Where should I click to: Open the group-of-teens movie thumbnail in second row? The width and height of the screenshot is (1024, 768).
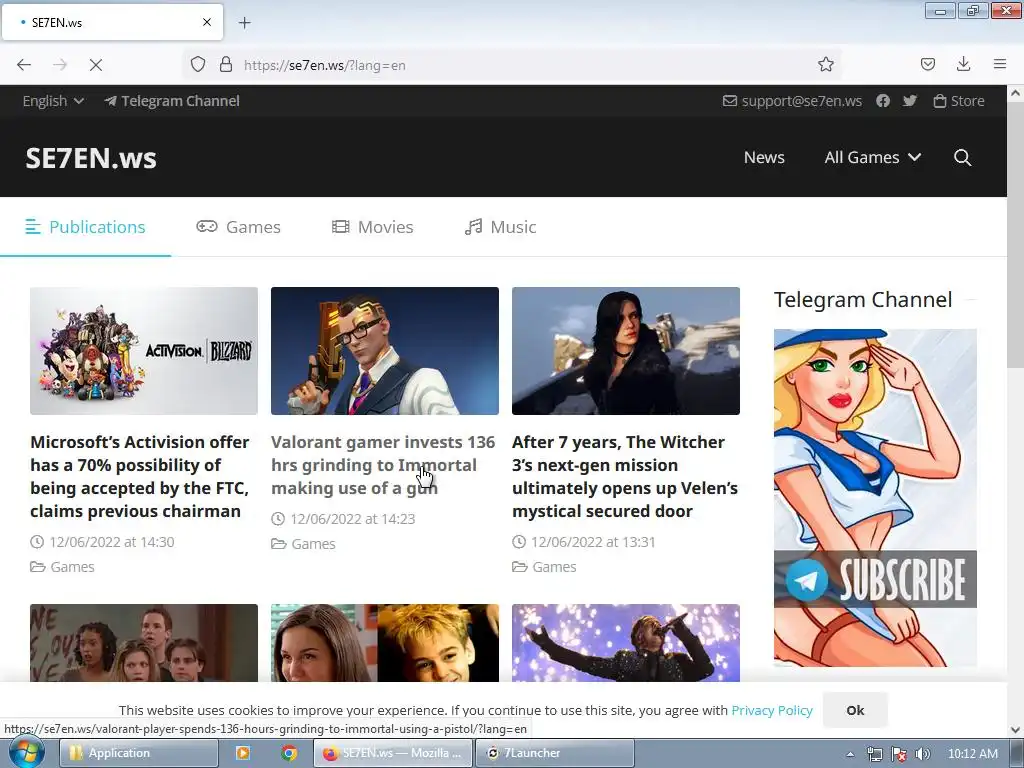tap(144, 643)
